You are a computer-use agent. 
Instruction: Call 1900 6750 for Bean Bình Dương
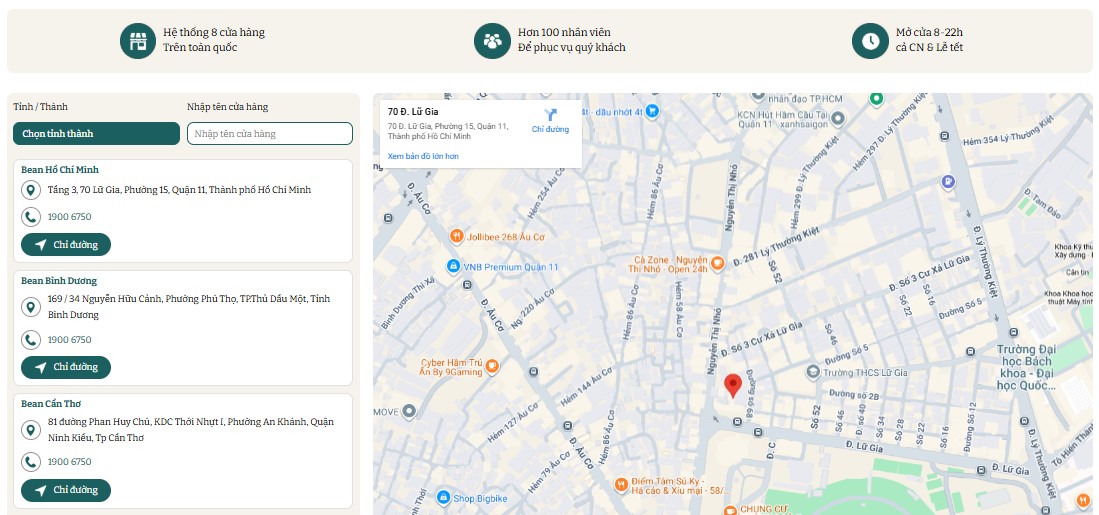[x=69, y=340]
